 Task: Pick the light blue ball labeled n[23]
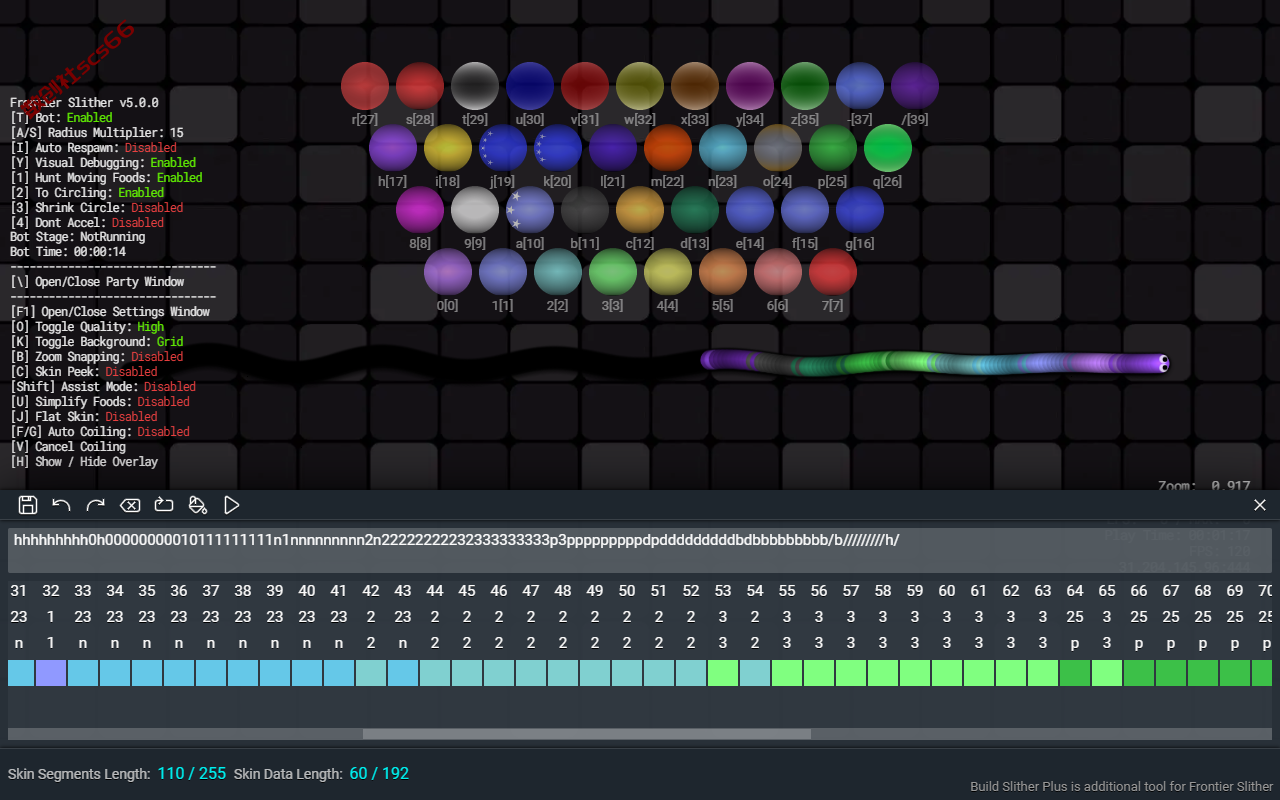pyautogui.click(x=723, y=148)
